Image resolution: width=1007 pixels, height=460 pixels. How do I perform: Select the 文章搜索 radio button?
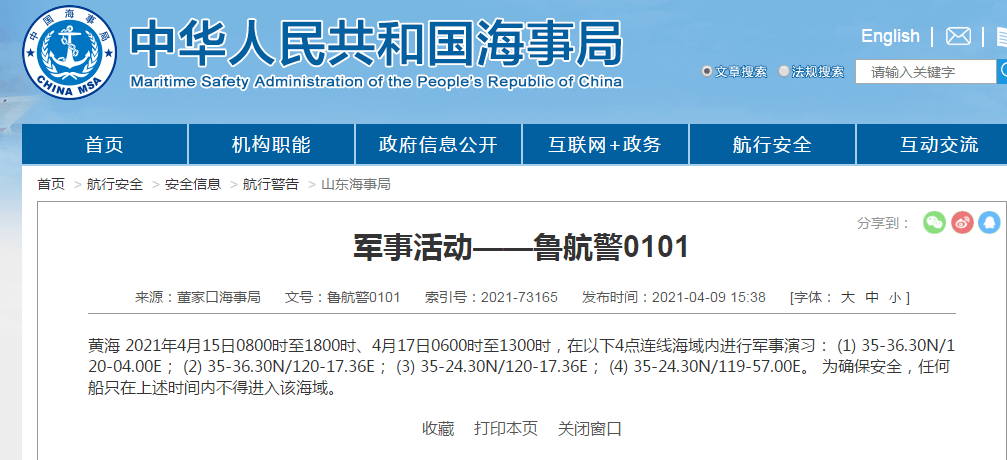pos(707,71)
